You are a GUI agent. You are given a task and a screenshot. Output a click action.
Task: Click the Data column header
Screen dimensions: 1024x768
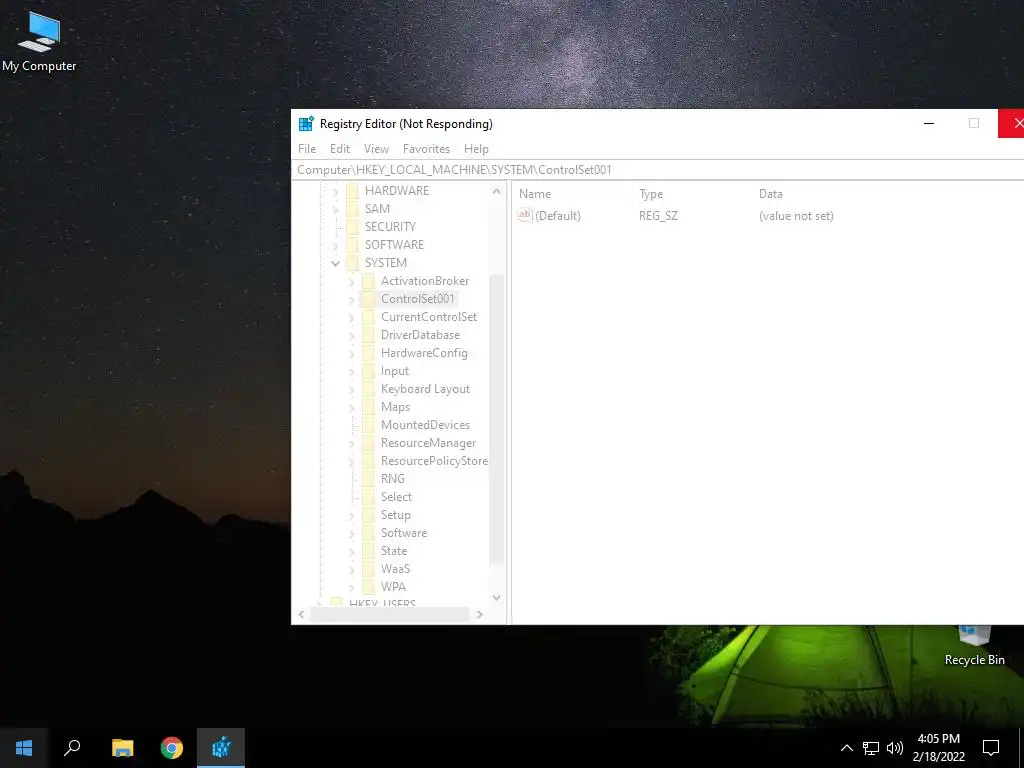pos(771,194)
